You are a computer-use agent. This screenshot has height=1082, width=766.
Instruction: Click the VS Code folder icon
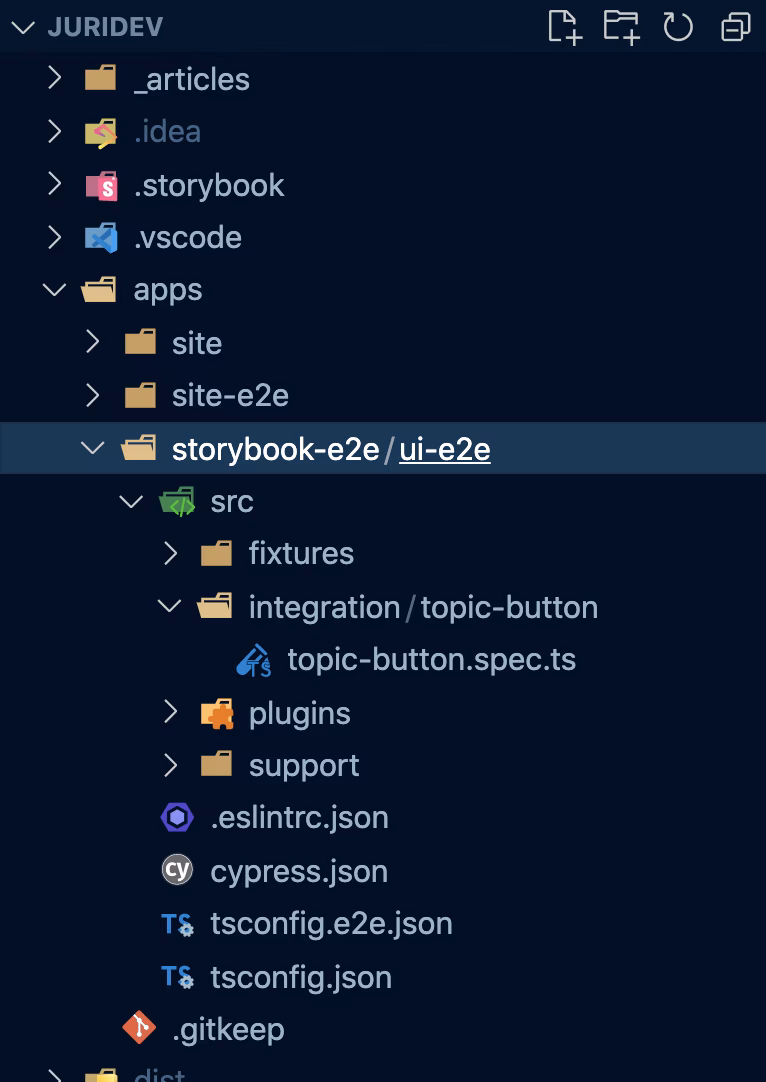101,237
